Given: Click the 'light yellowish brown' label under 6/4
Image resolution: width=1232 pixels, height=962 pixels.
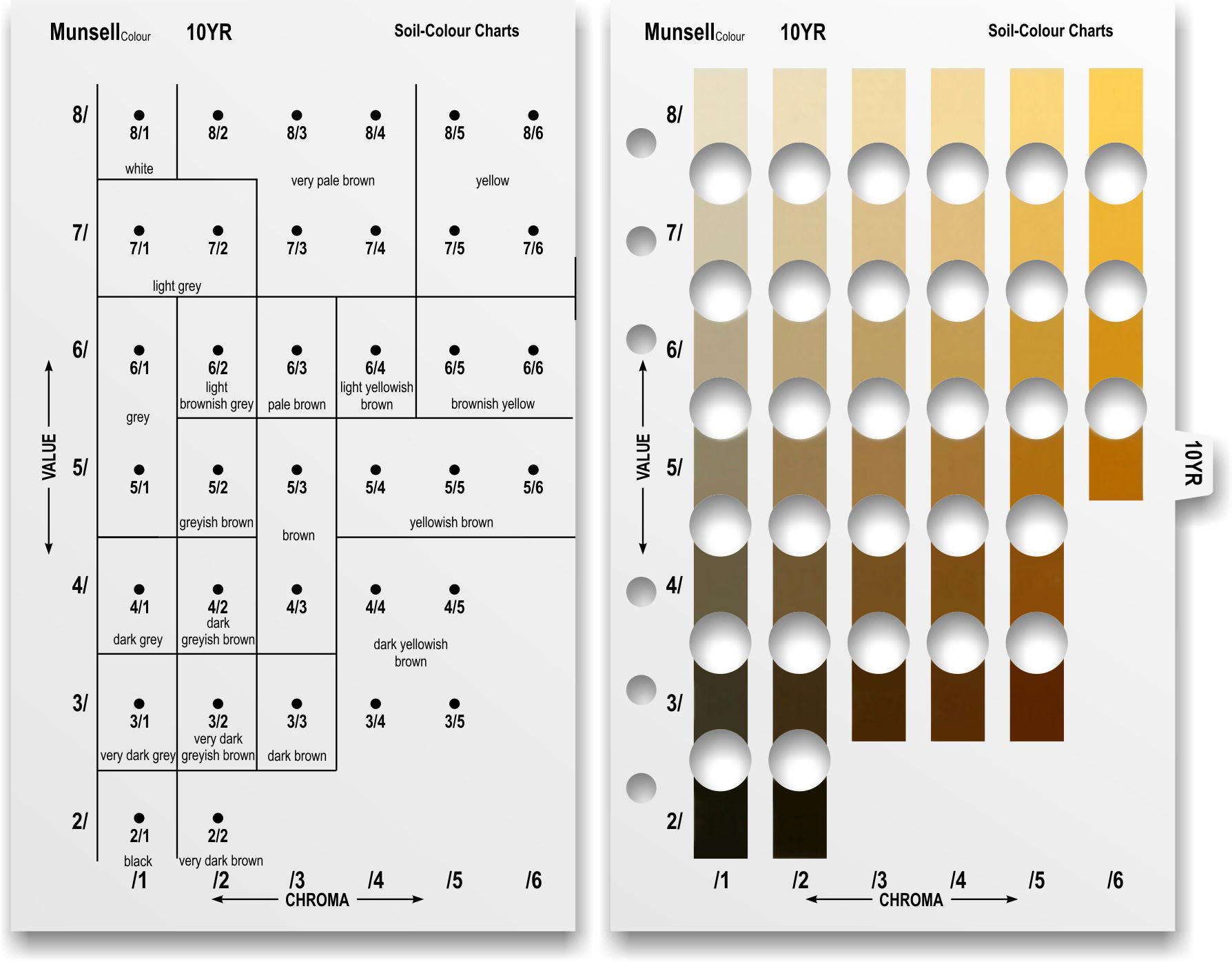Looking at the screenshot, I should 377,396.
